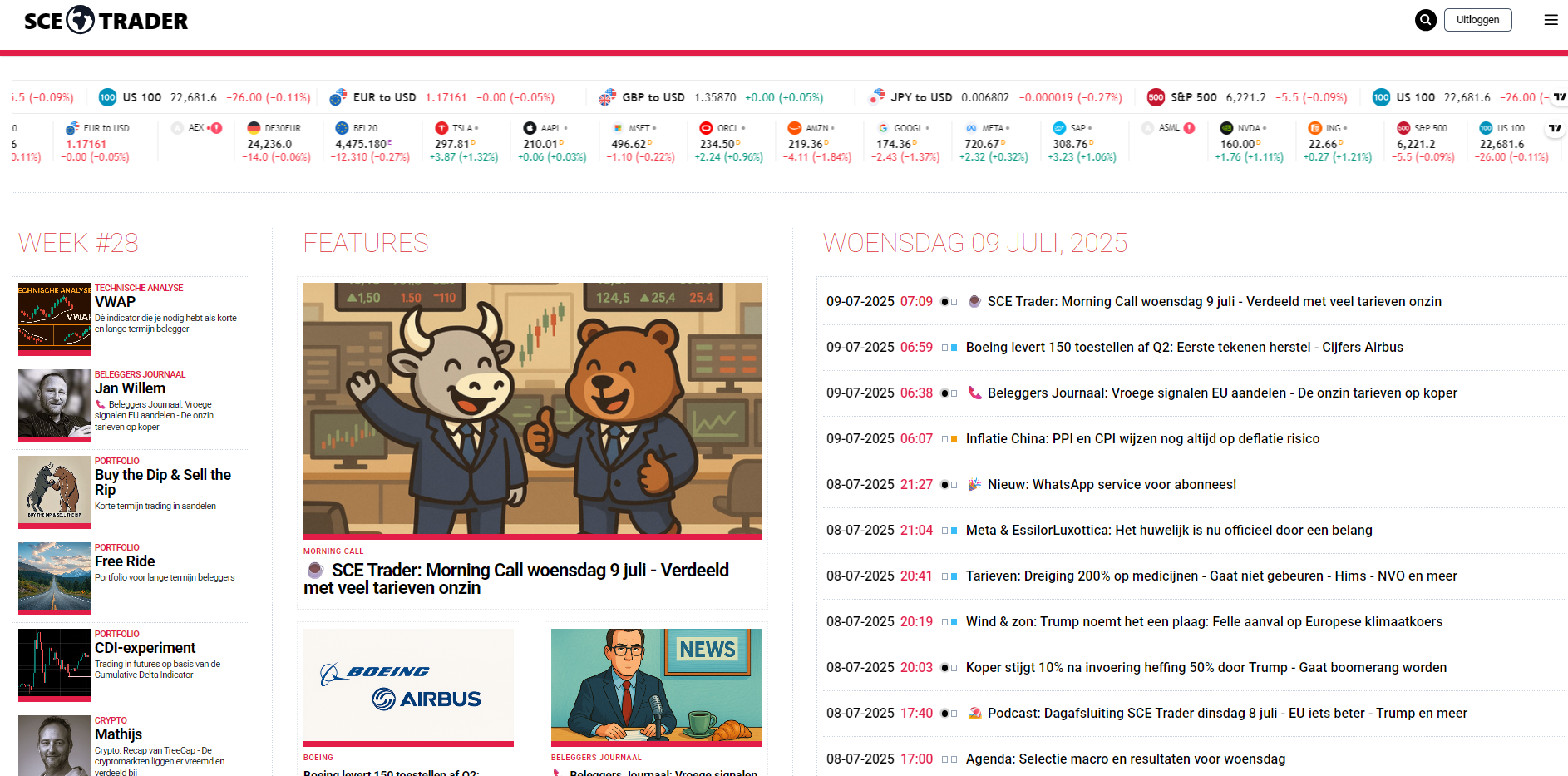Click the SCE Trader logo
This screenshot has height=776, width=1568.
click(x=106, y=20)
